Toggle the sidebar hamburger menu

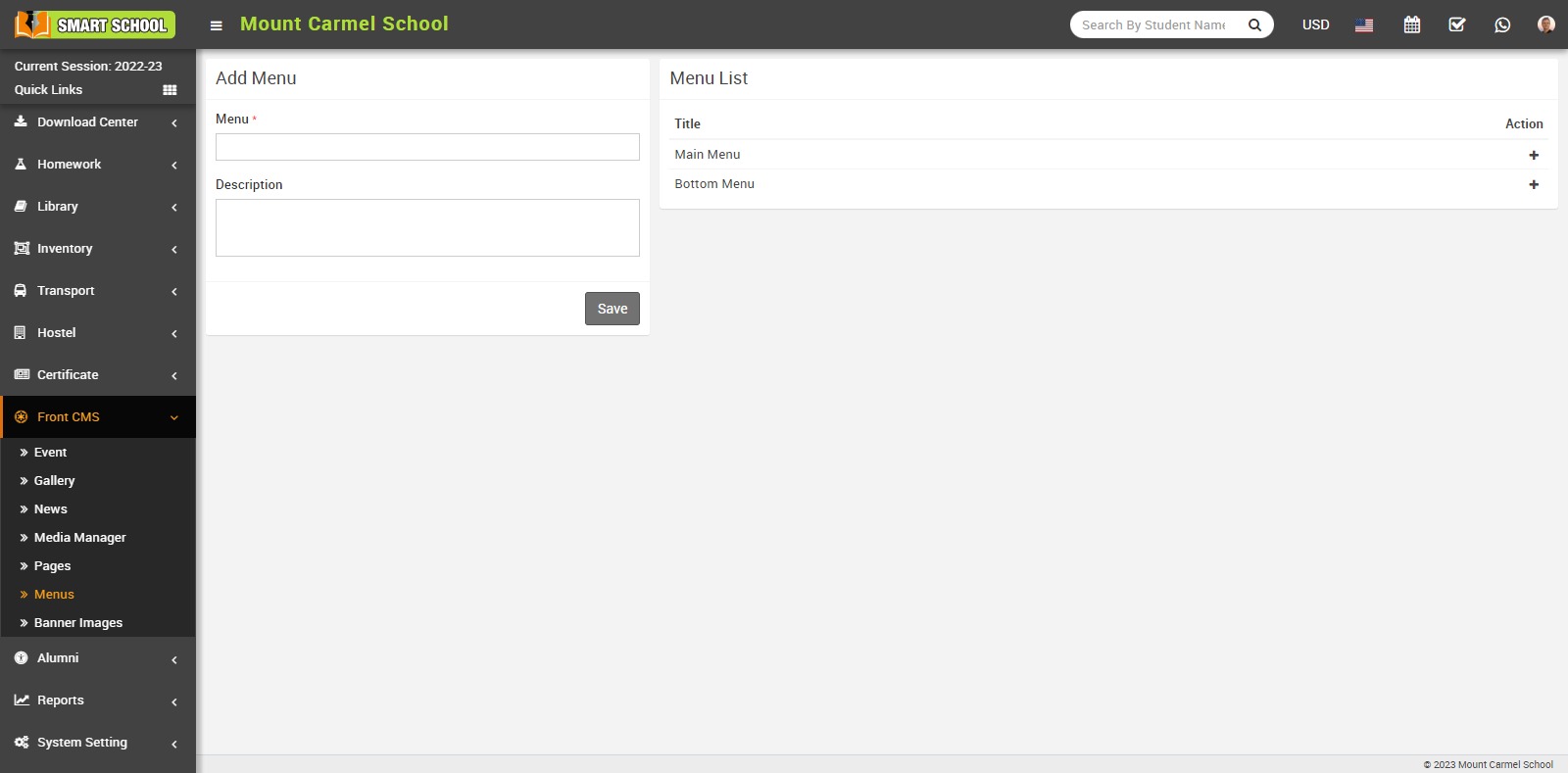click(x=217, y=25)
